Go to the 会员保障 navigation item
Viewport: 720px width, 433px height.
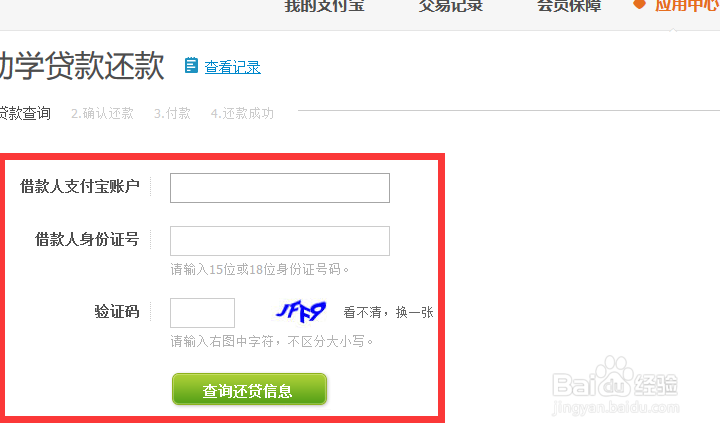pos(569,6)
